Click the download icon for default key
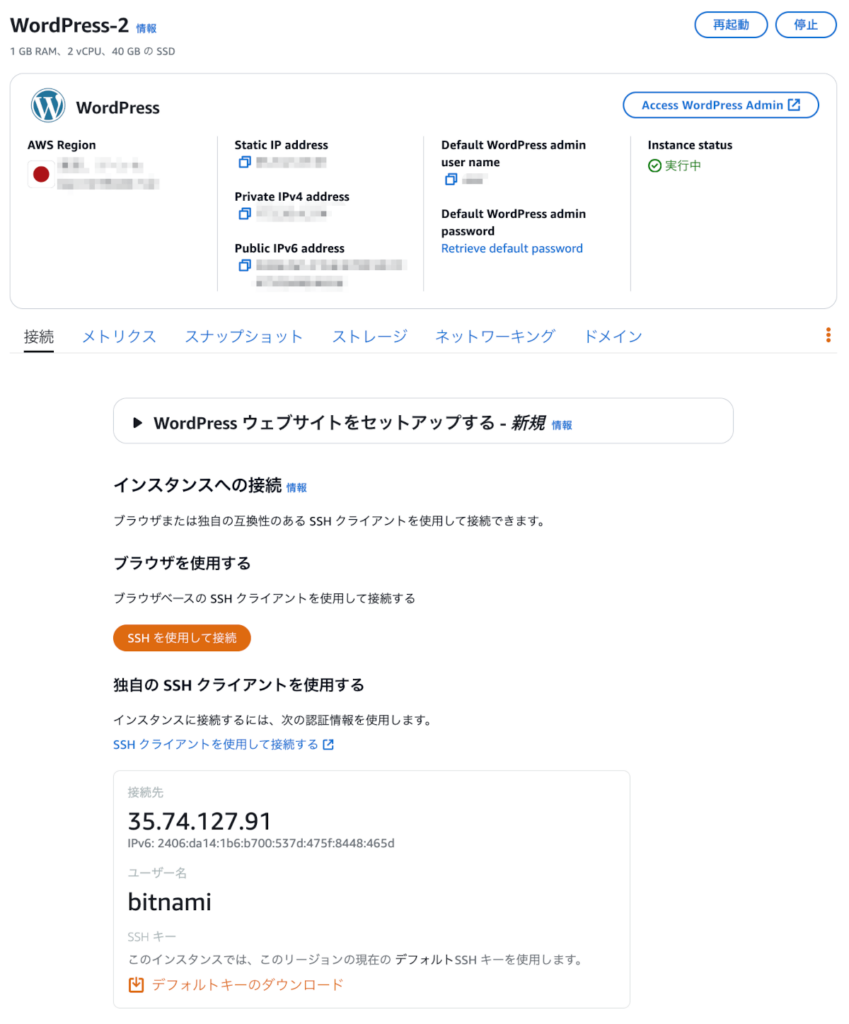This screenshot has height=1024, width=849. point(136,985)
